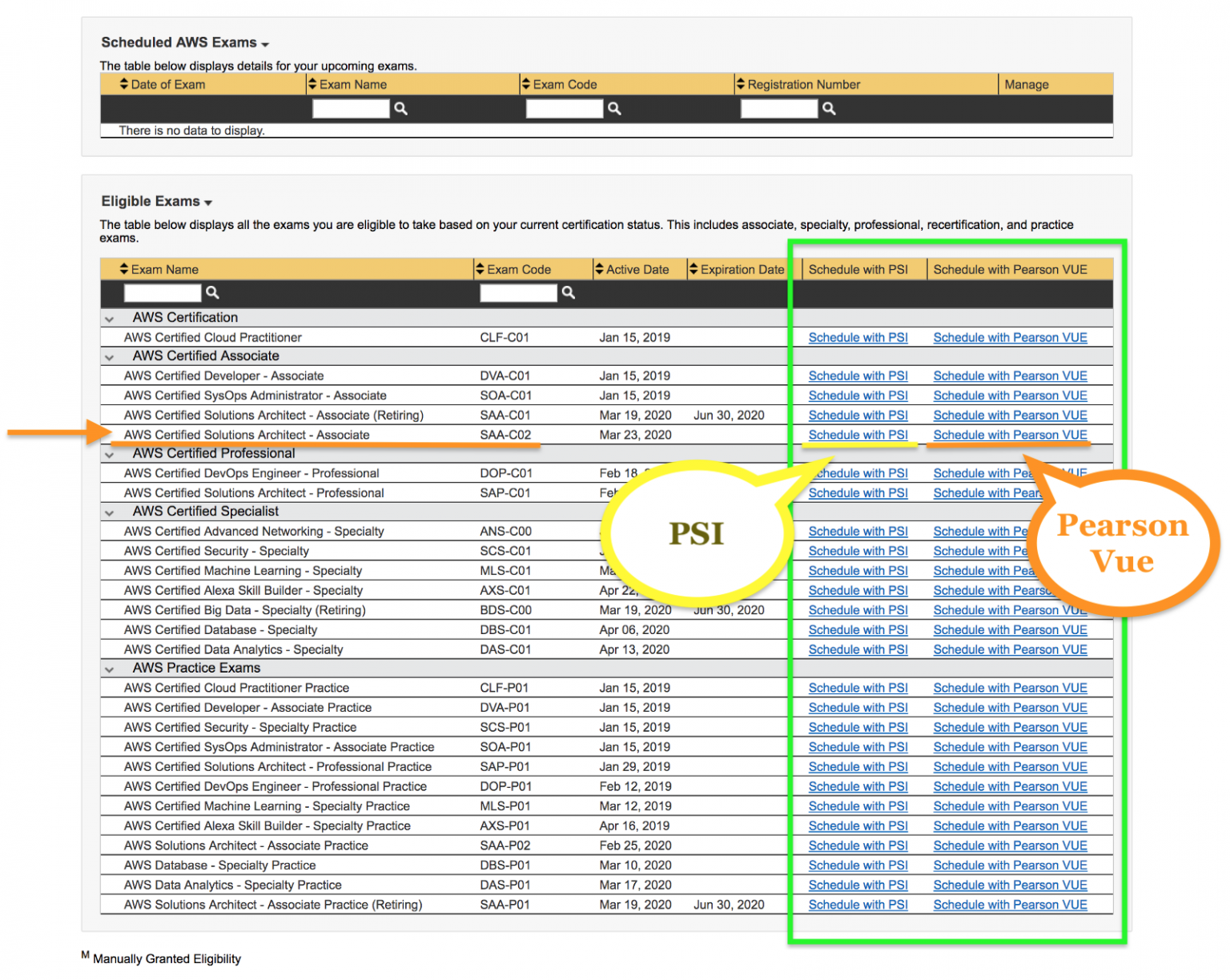The width and height of the screenshot is (1230, 980).
Task: Click the search icon in Exam Code filter
Action: (569, 293)
